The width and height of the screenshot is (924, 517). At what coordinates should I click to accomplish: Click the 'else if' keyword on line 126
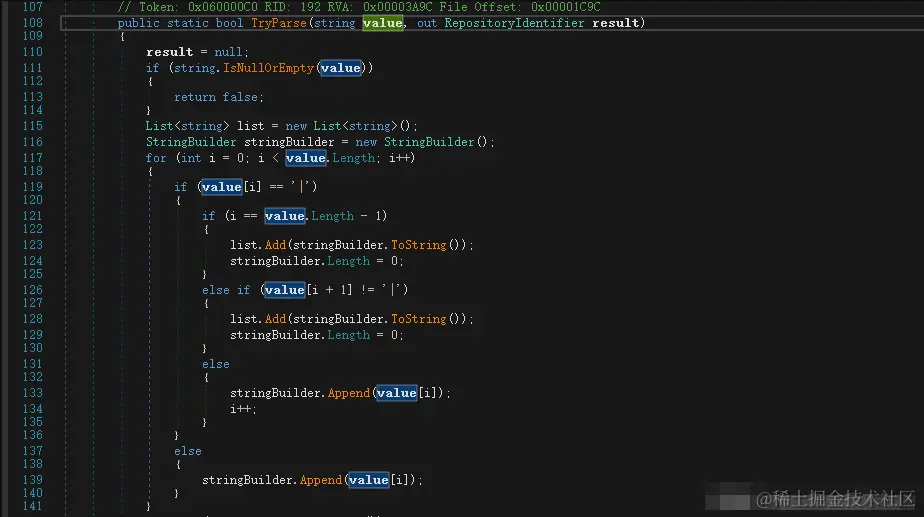tap(226, 289)
